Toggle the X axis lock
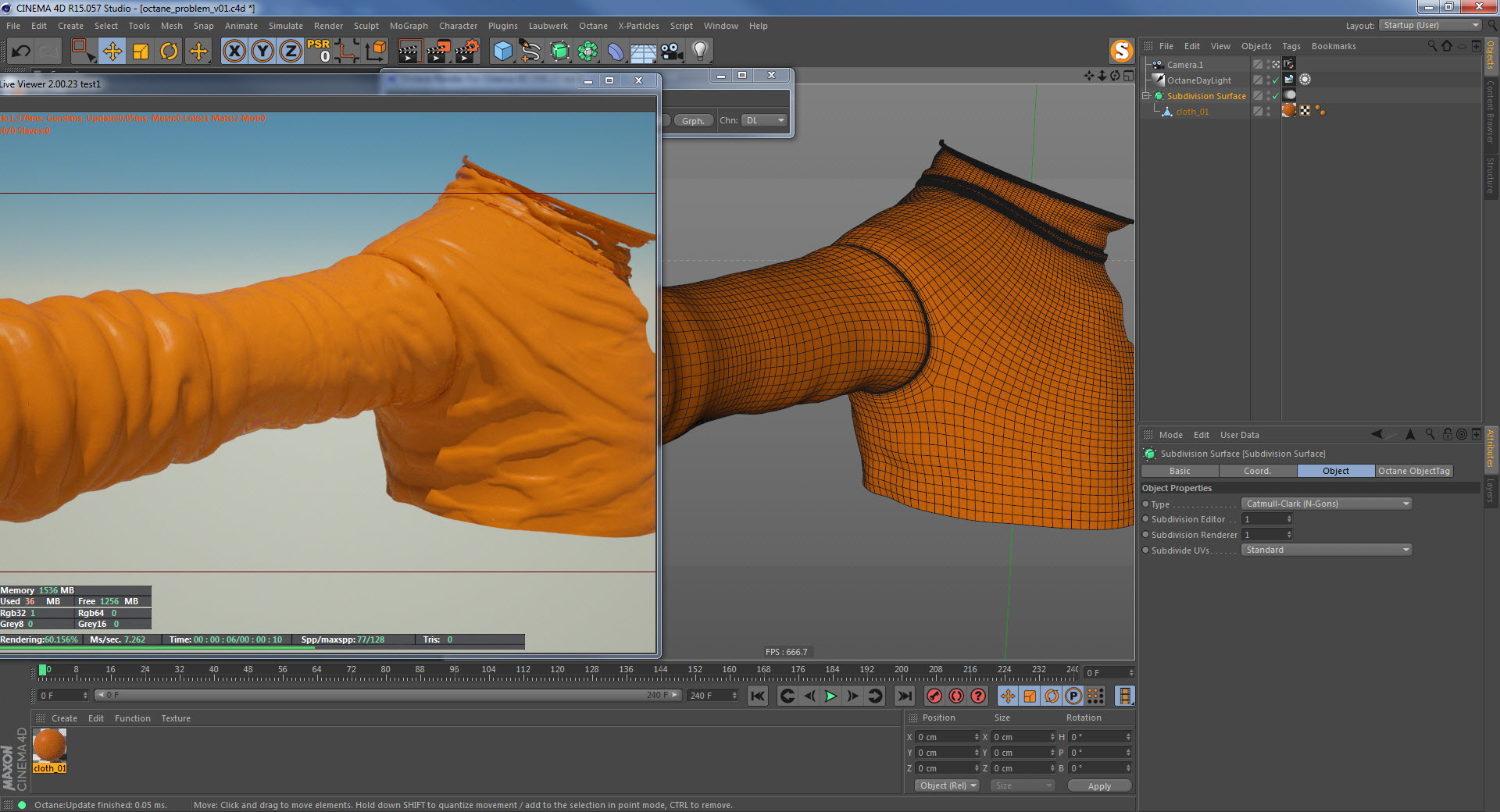This screenshot has height=812, width=1500. point(234,52)
